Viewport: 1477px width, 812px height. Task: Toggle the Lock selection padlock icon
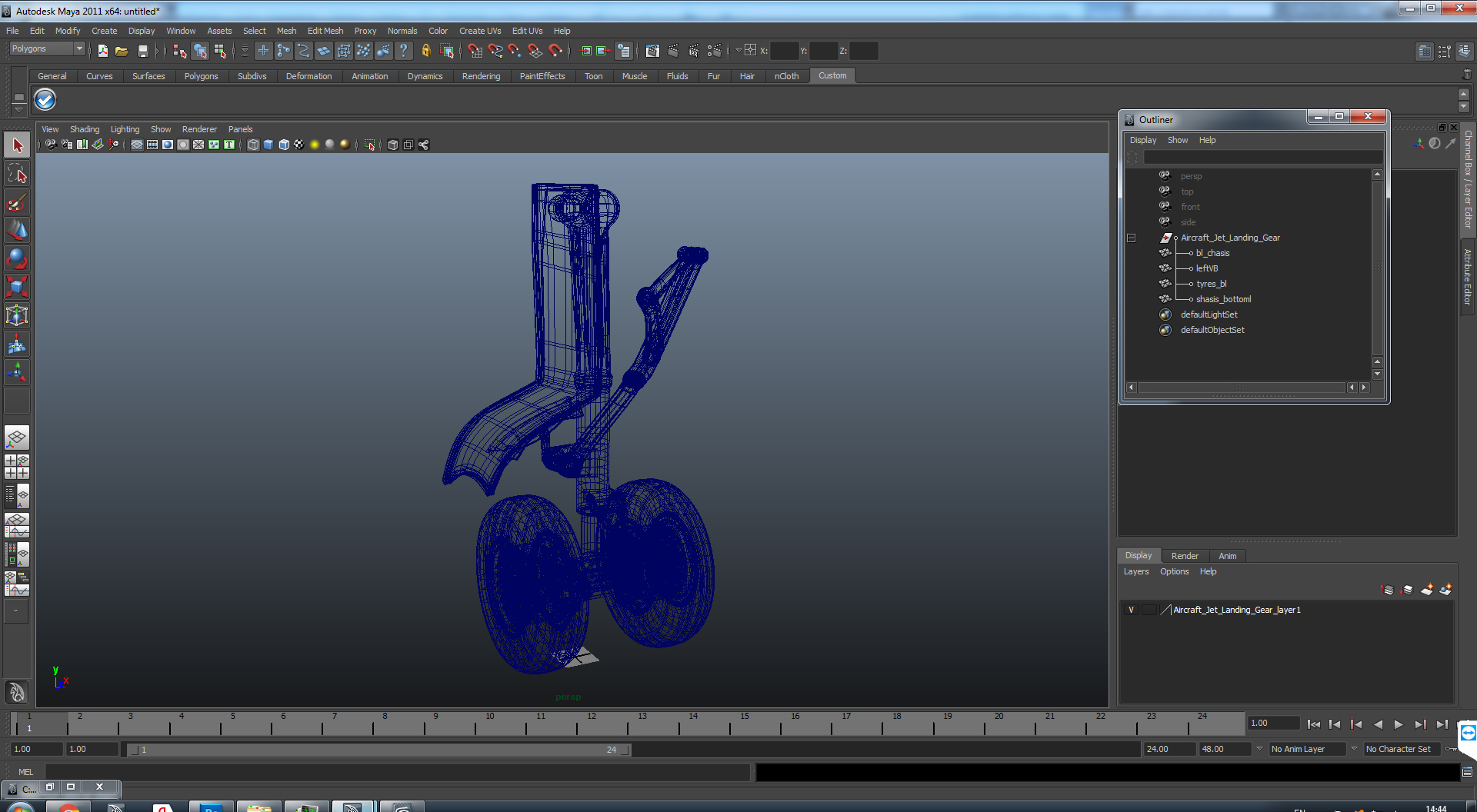pyautogui.click(x=425, y=51)
